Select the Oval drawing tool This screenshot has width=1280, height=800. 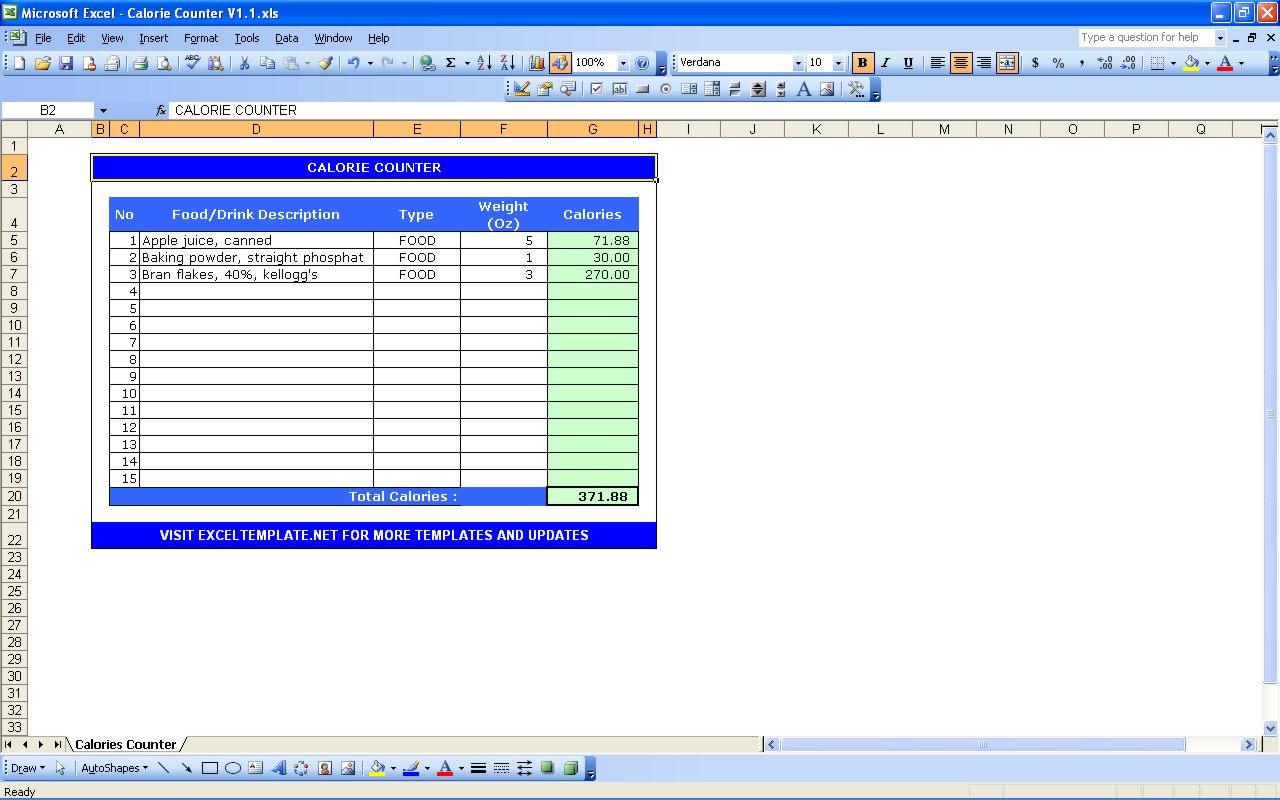click(233, 768)
